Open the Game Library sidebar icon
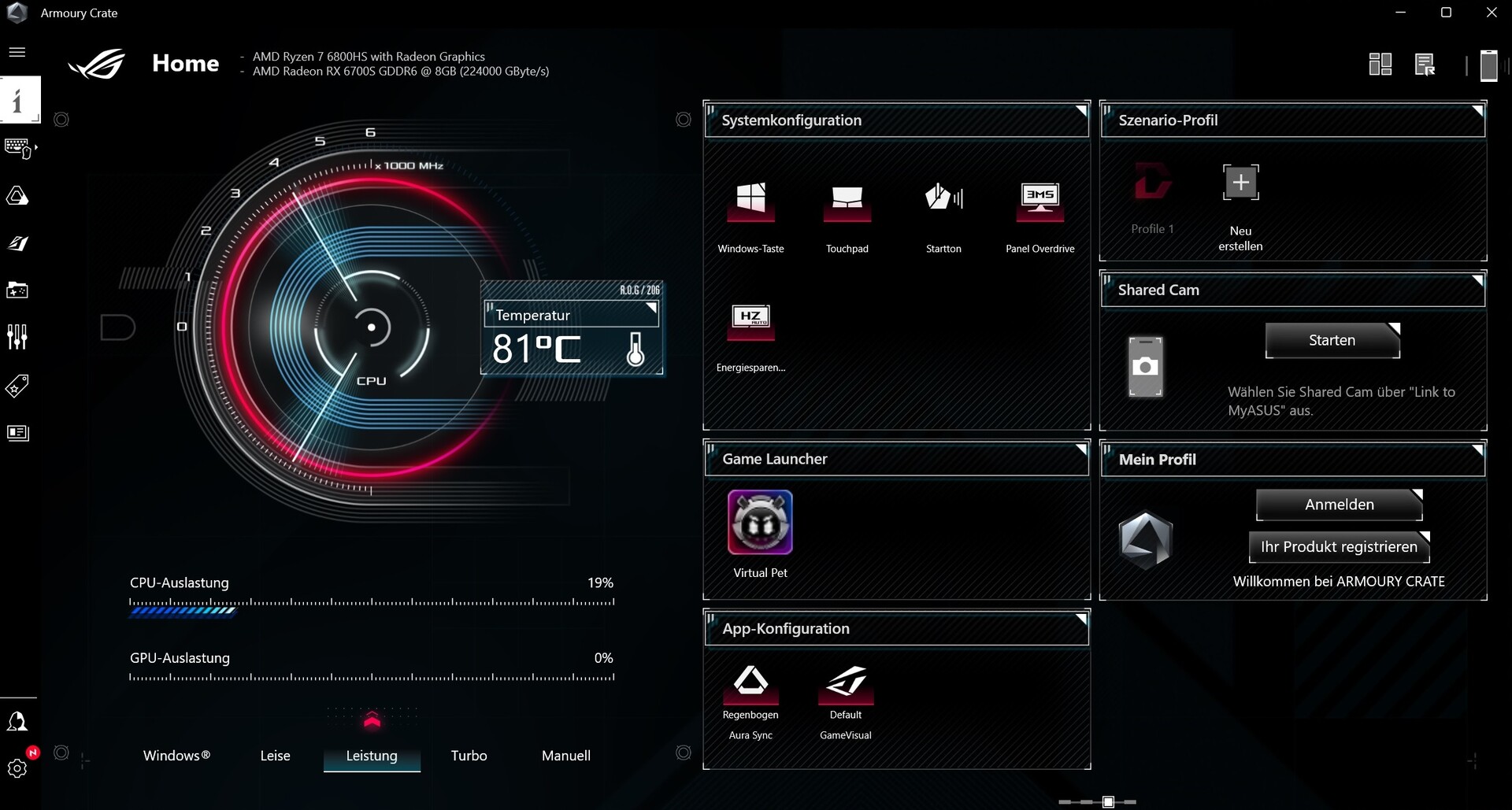Screen dimensions: 1512x810 (x=17, y=290)
